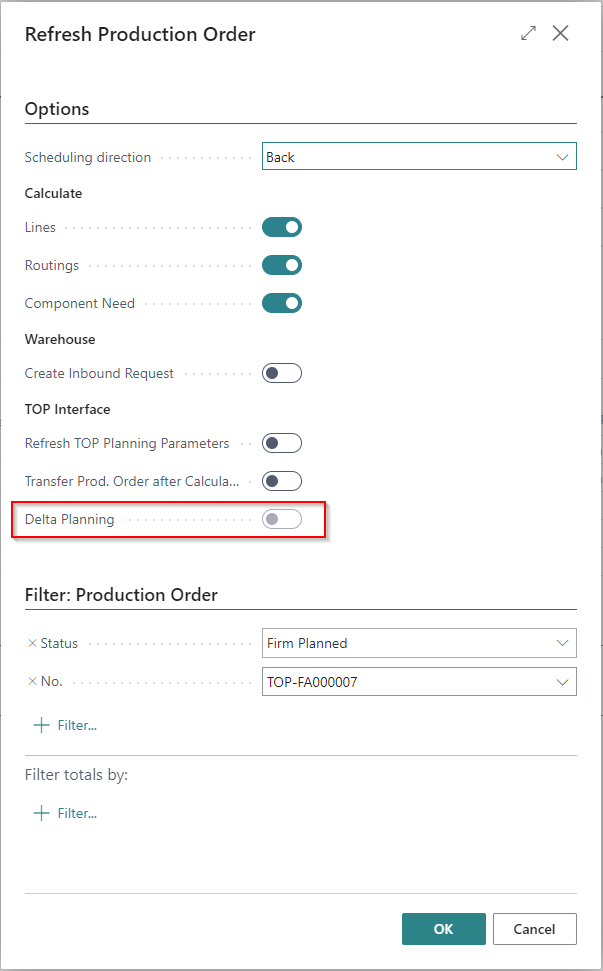The height and width of the screenshot is (971, 603).
Task: Open the Scheduling direction dropdown
Action: pos(562,157)
